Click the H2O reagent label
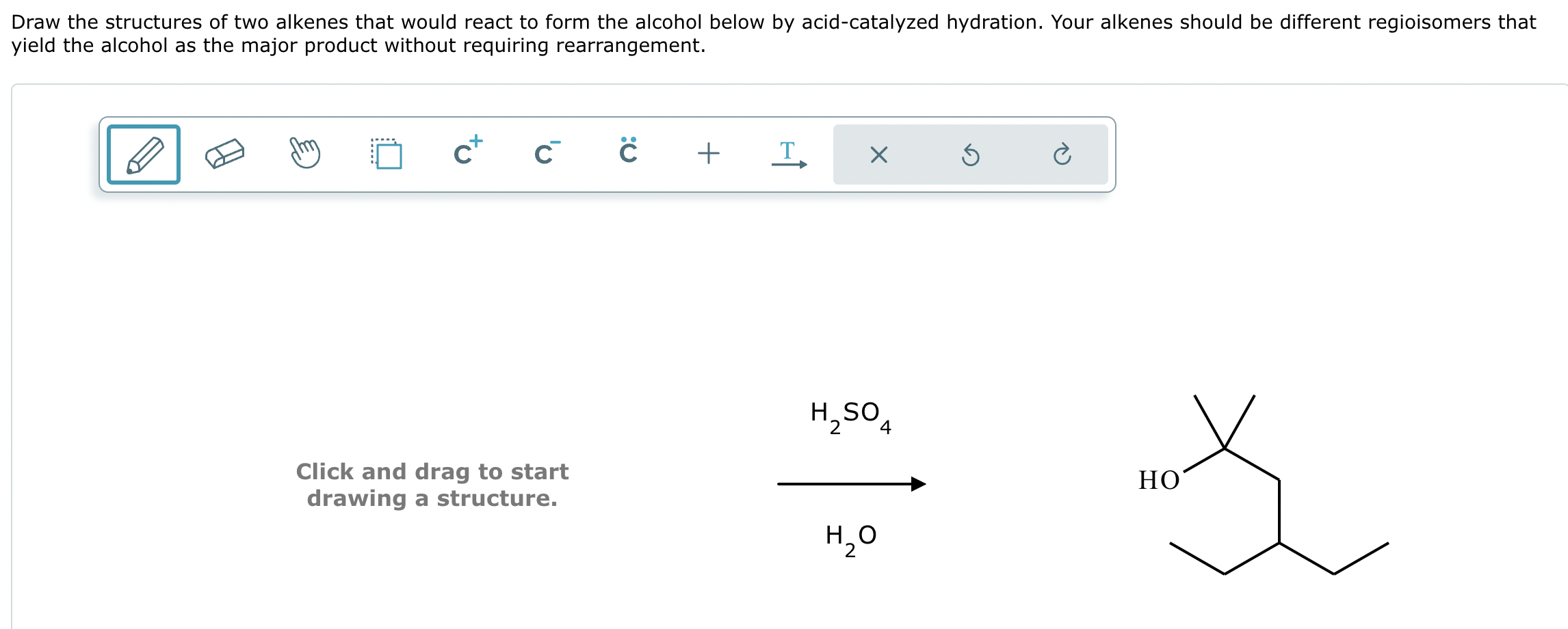This screenshot has width=1568, height=629. coord(850,540)
